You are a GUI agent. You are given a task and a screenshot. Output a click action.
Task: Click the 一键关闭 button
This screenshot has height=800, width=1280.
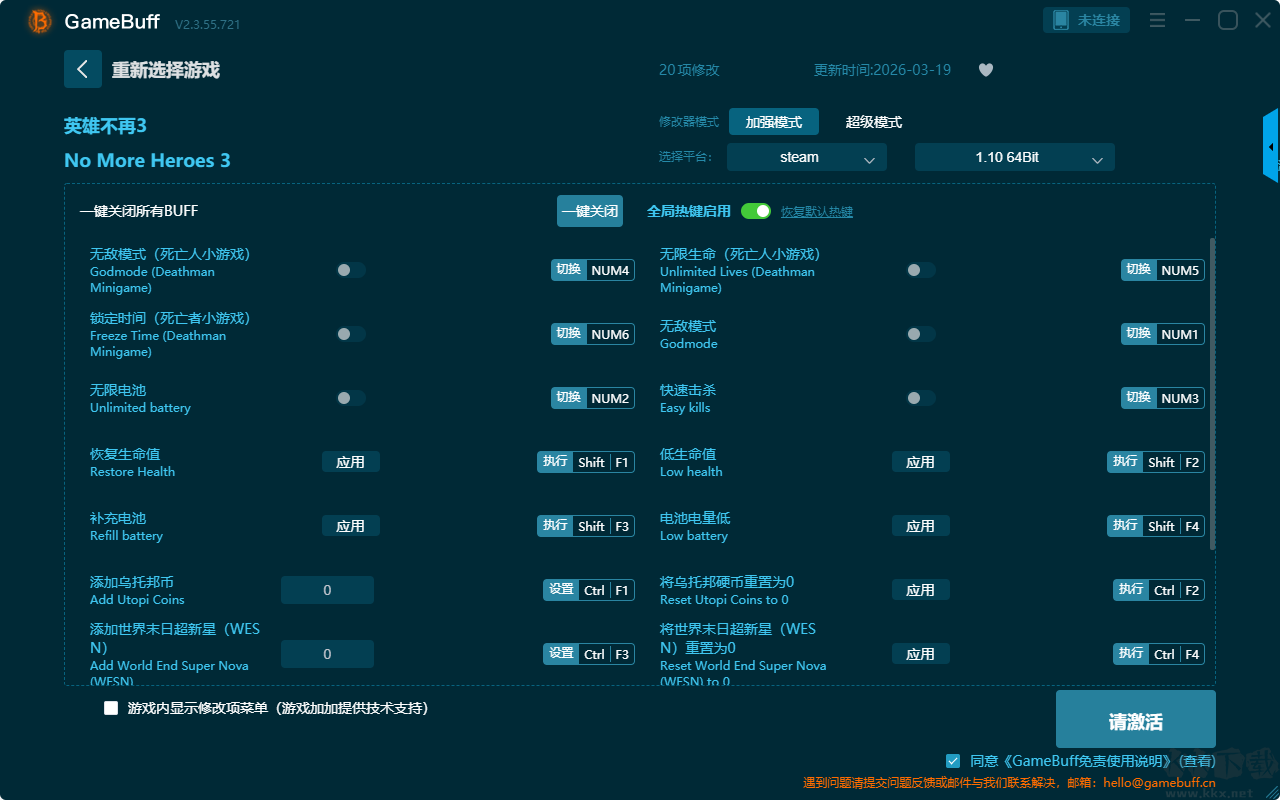click(x=590, y=211)
